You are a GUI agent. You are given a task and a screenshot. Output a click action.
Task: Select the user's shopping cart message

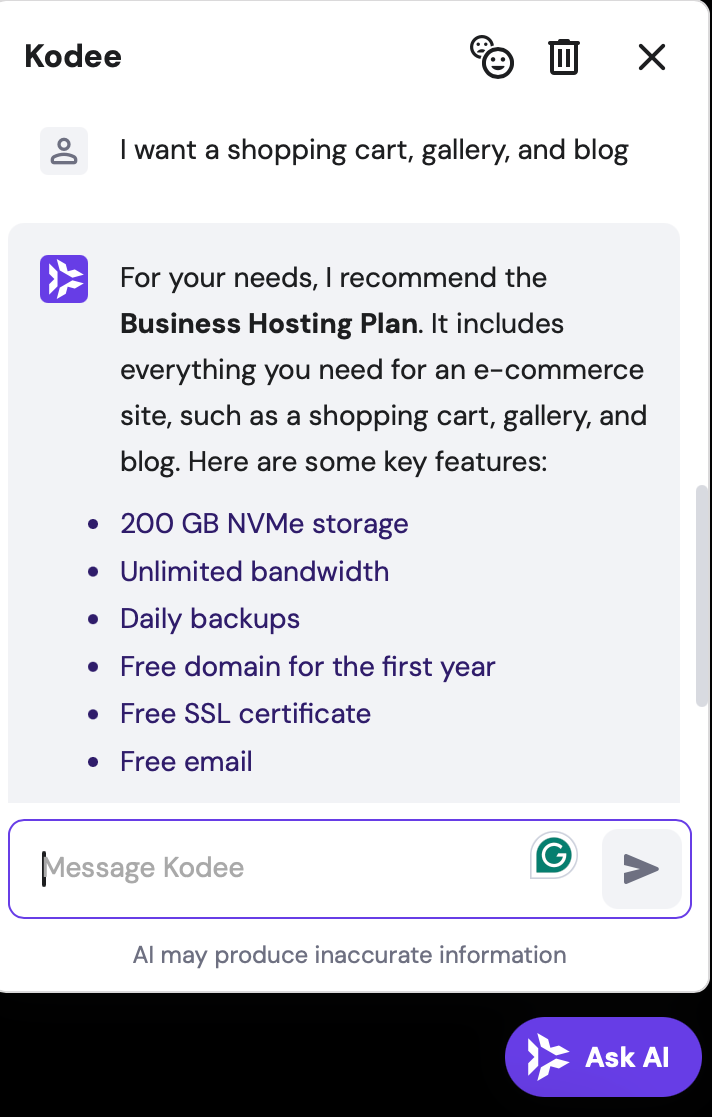[374, 149]
